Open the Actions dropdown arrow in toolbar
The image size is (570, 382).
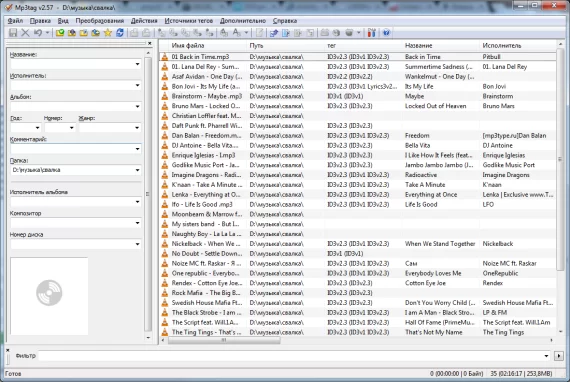pos(246,33)
